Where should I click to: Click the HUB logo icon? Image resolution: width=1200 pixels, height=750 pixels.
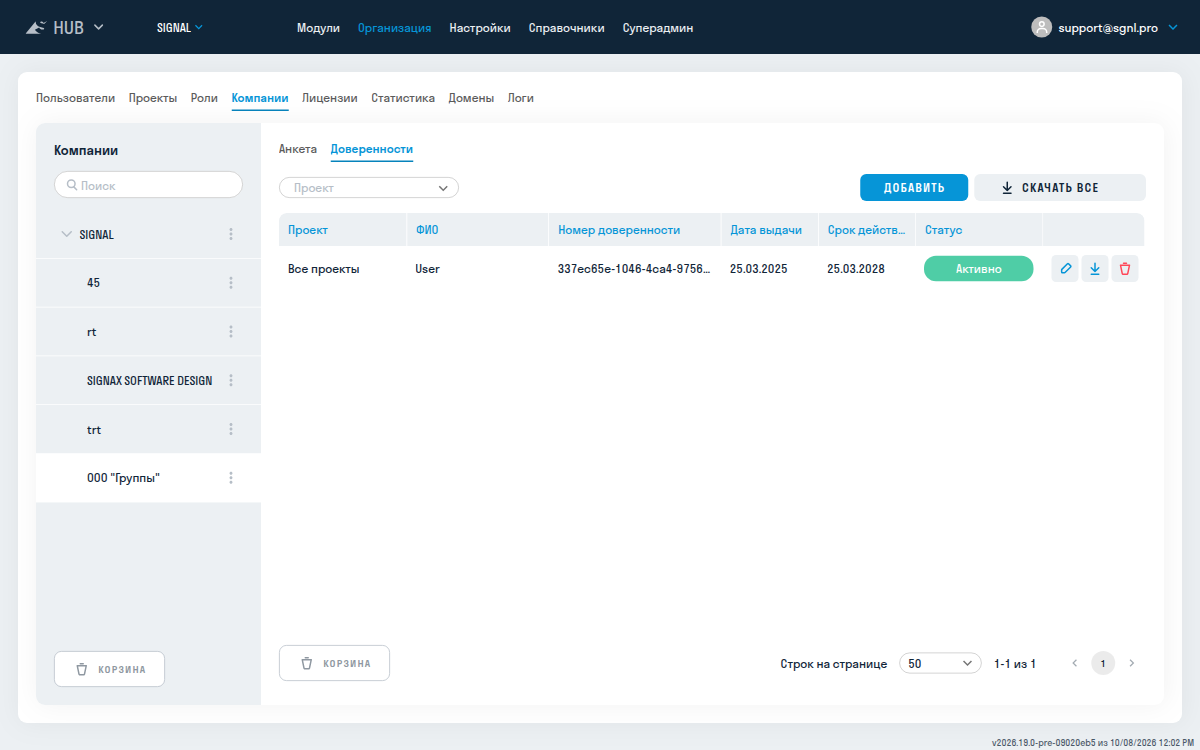[36, 27]
